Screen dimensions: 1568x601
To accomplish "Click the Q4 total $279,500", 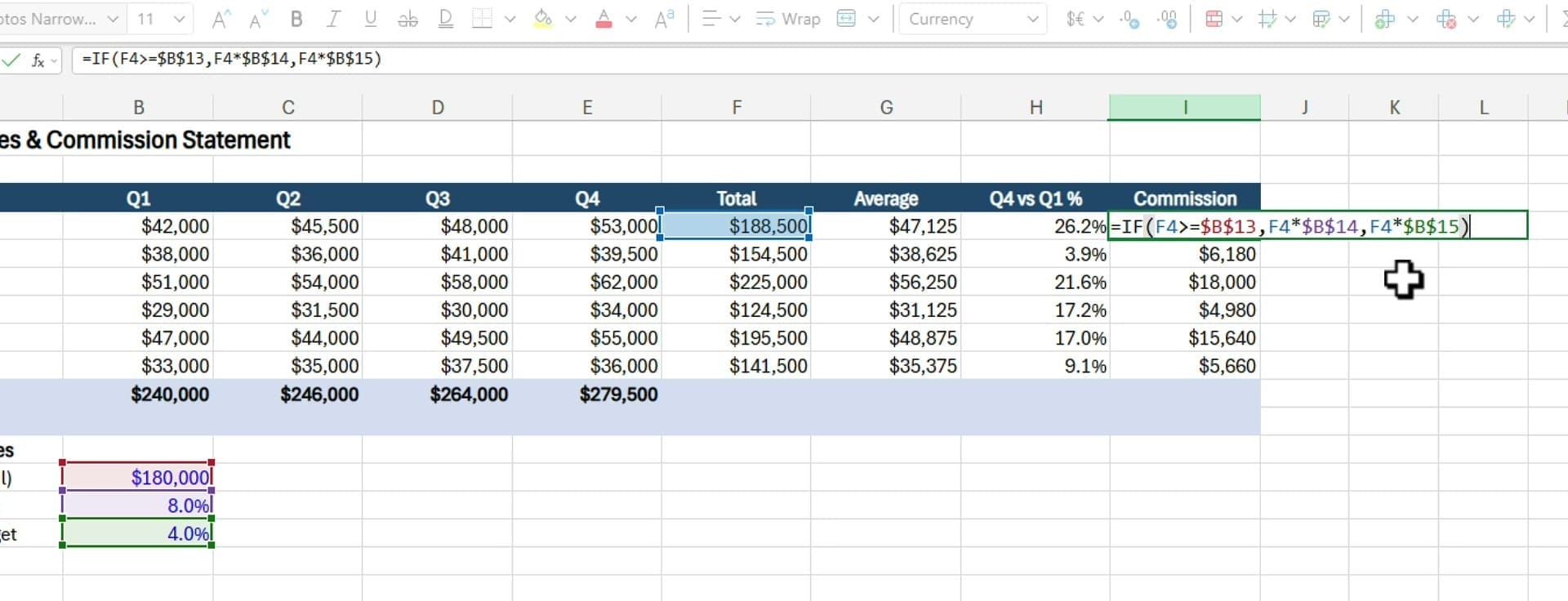I will (587, 394).
